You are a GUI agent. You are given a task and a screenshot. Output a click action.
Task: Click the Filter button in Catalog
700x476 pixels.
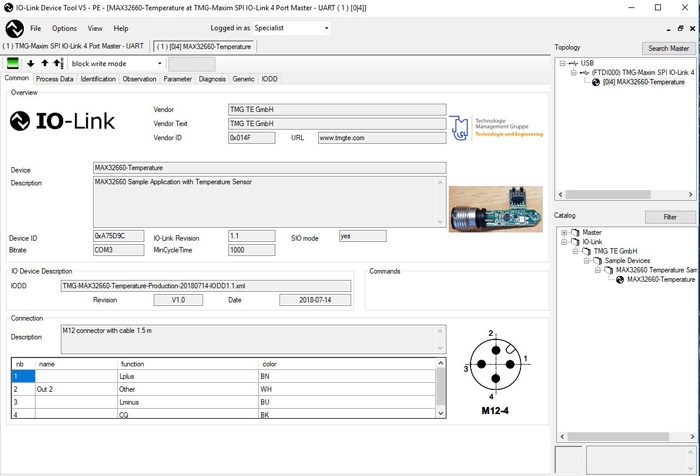click(x=670, y=217)
